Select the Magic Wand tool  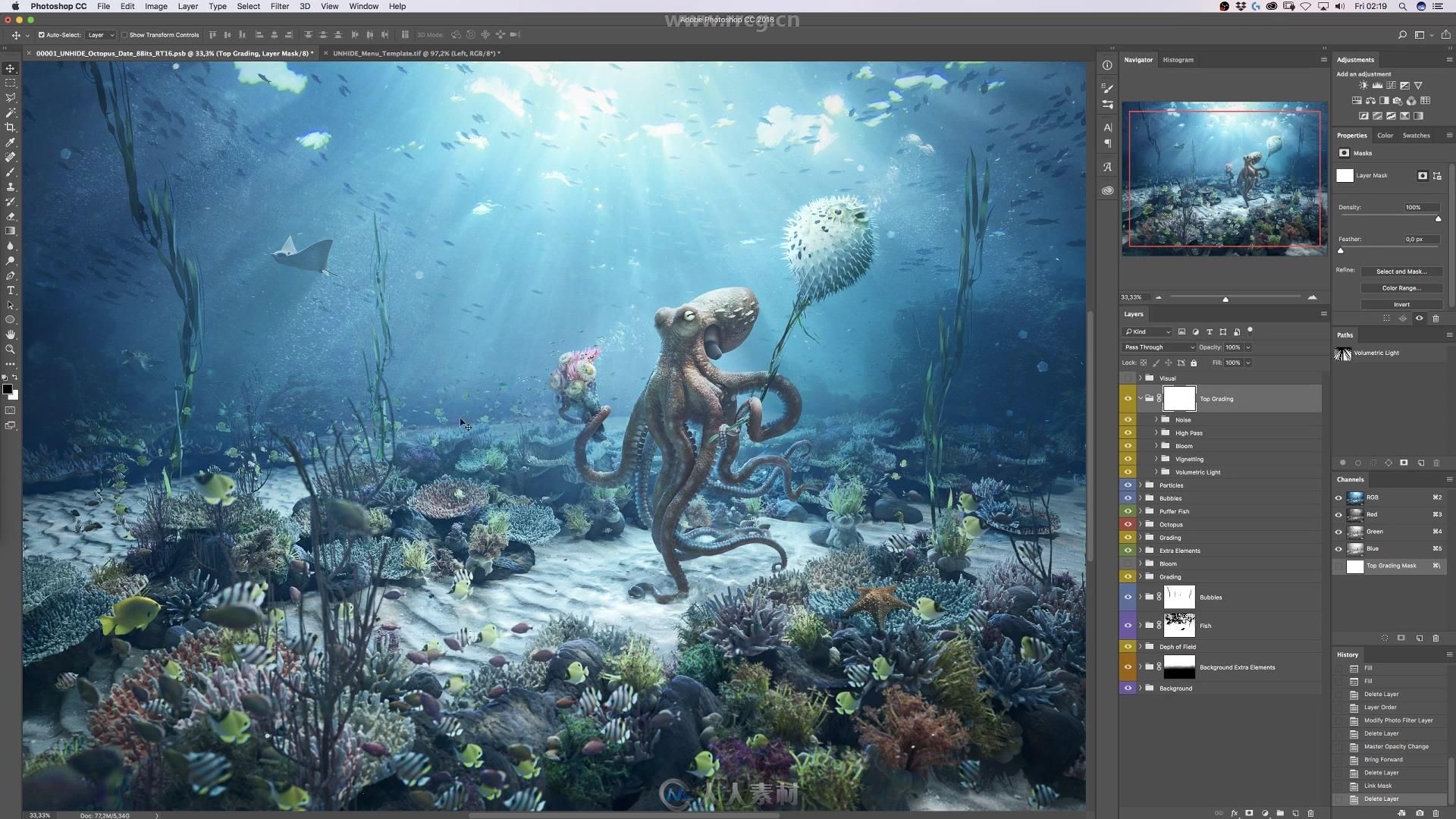(11, 112)
